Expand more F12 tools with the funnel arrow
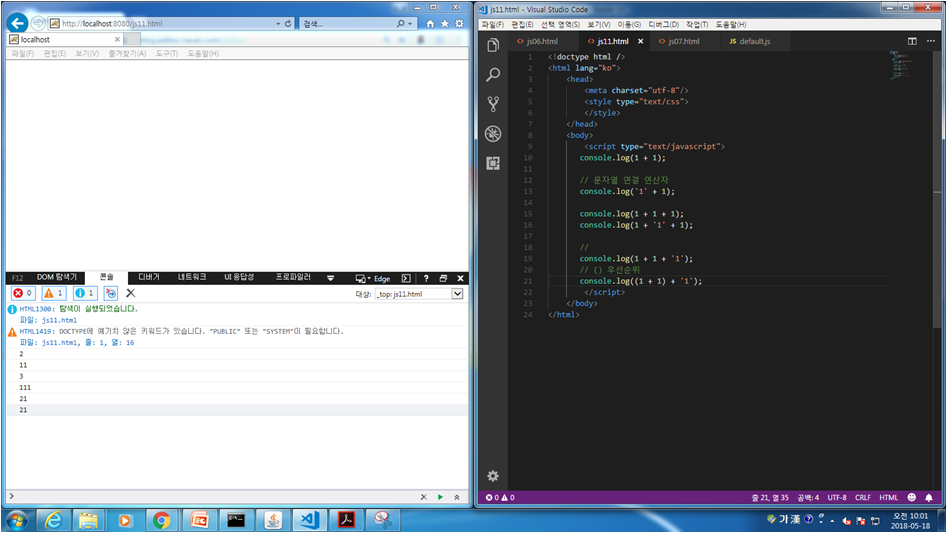 coord(330,278)
